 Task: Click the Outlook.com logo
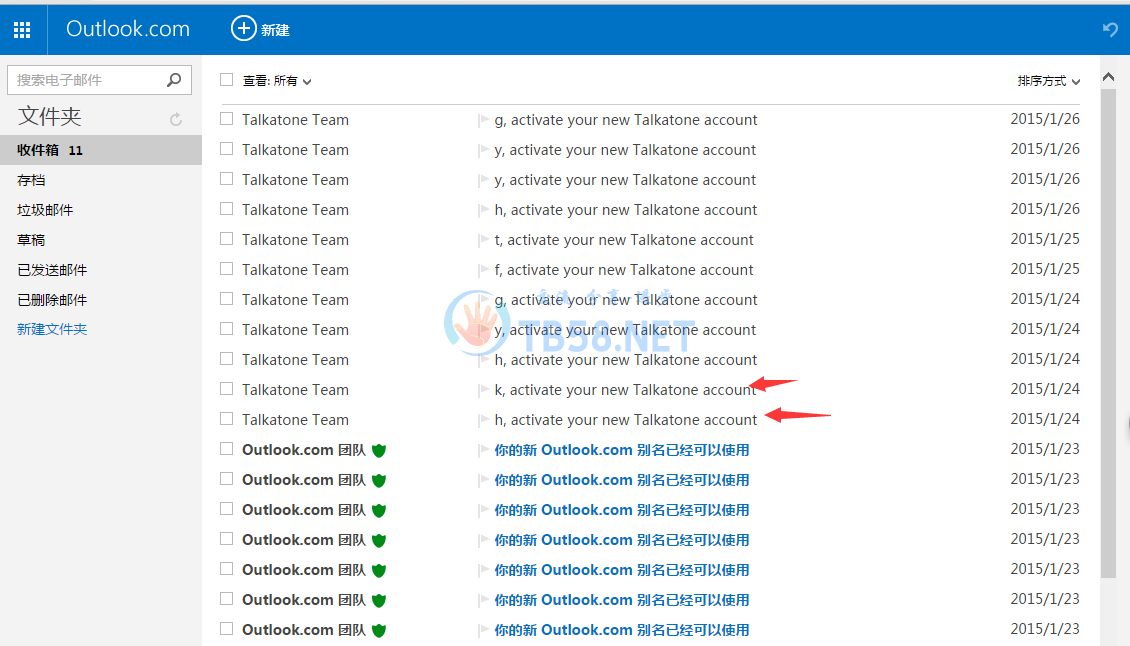coord(128,29)
